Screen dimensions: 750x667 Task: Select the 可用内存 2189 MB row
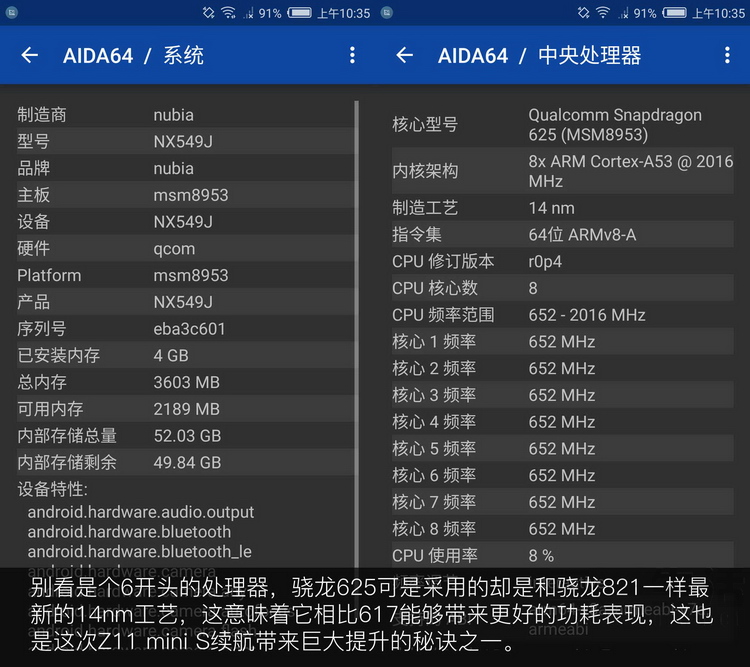[x=186, y=409]
